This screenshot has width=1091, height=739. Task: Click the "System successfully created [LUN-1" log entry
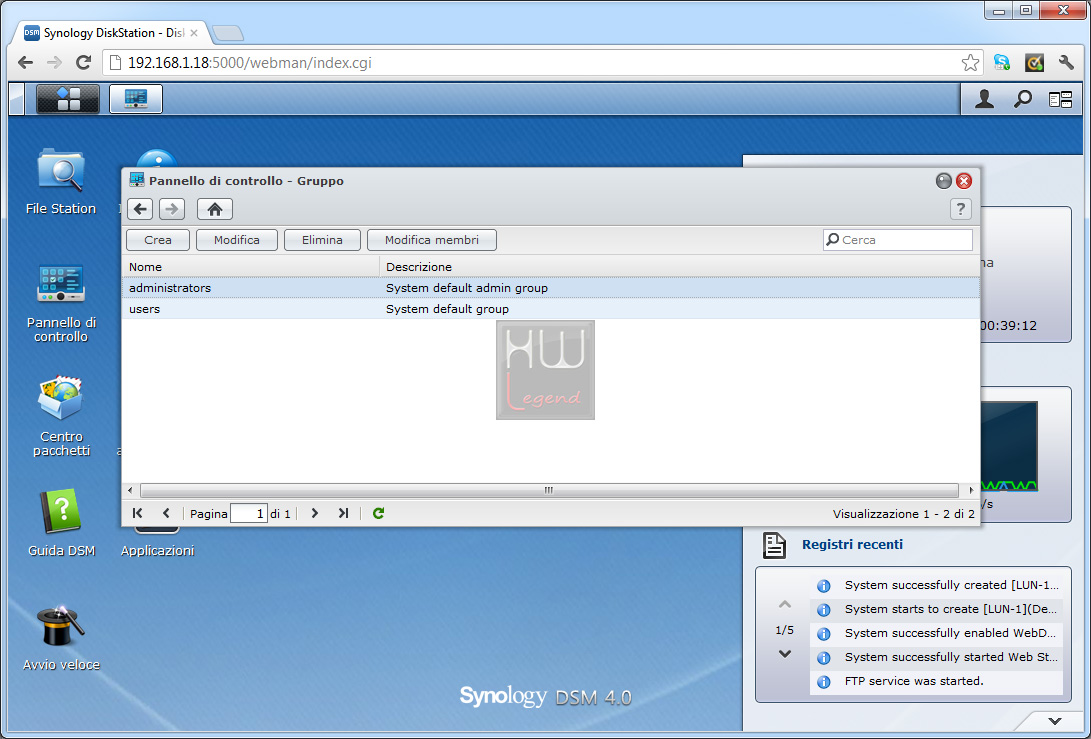tap(937, 585)
